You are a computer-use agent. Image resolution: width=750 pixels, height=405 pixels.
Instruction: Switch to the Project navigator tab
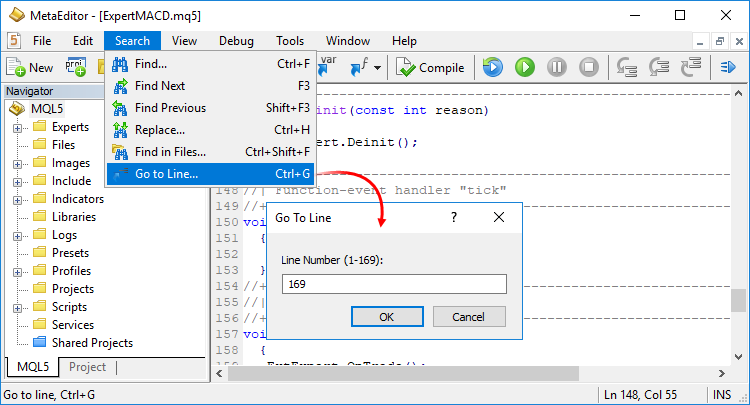point(88,367)
